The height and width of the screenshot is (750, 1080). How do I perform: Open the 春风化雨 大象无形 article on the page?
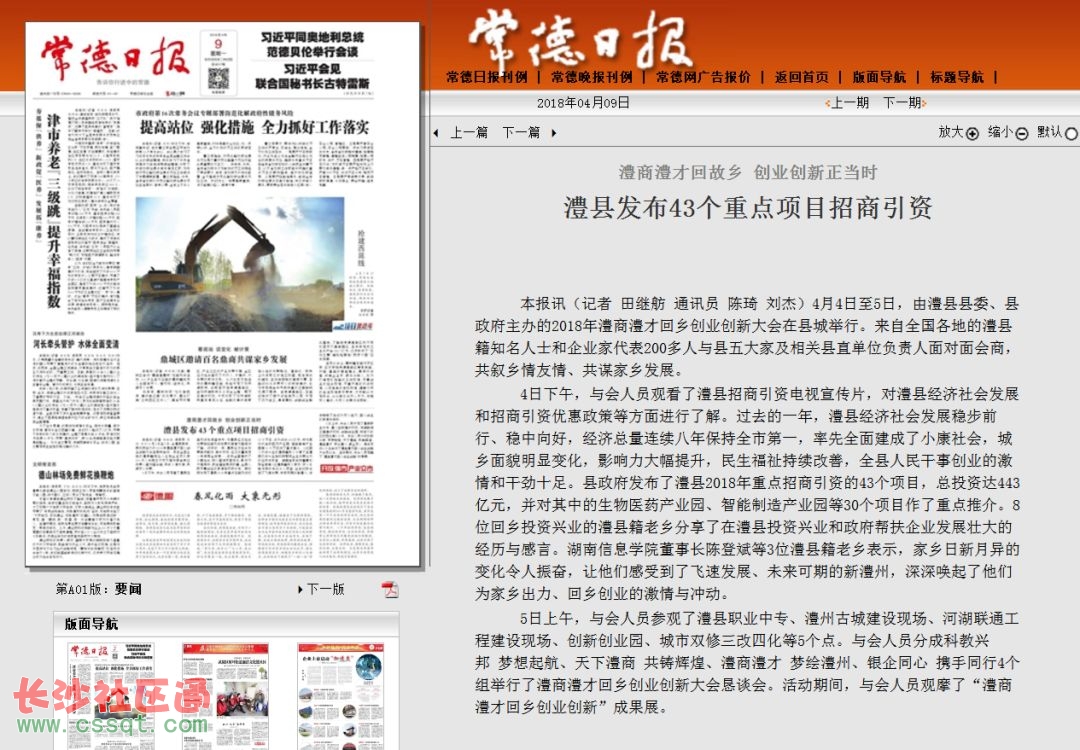(237, 496)
